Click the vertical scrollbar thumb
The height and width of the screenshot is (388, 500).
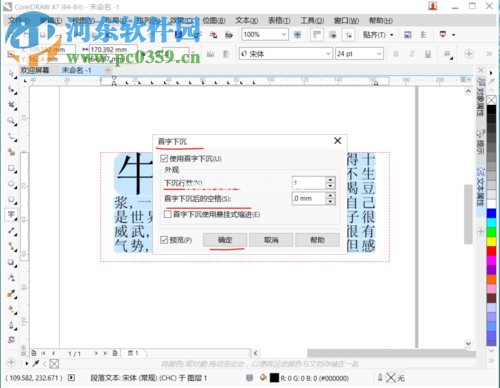[468, 214]
